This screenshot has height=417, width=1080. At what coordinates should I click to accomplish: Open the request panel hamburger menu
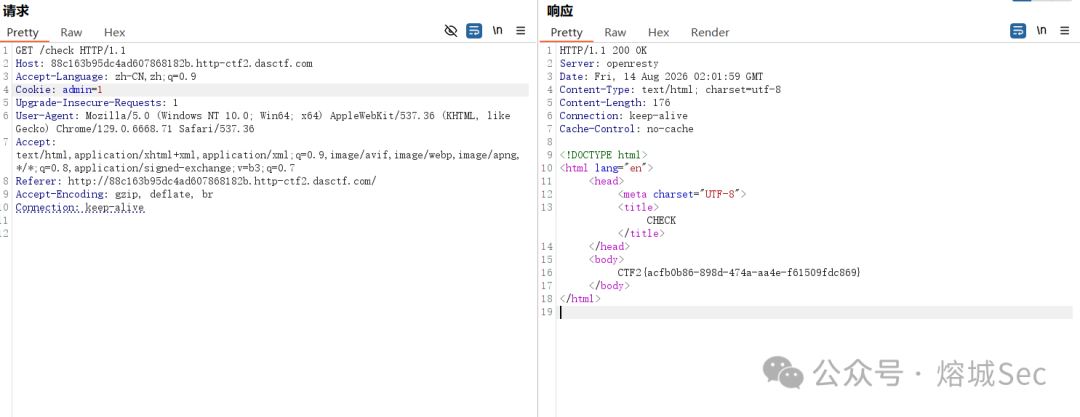[x=521, y=31]
